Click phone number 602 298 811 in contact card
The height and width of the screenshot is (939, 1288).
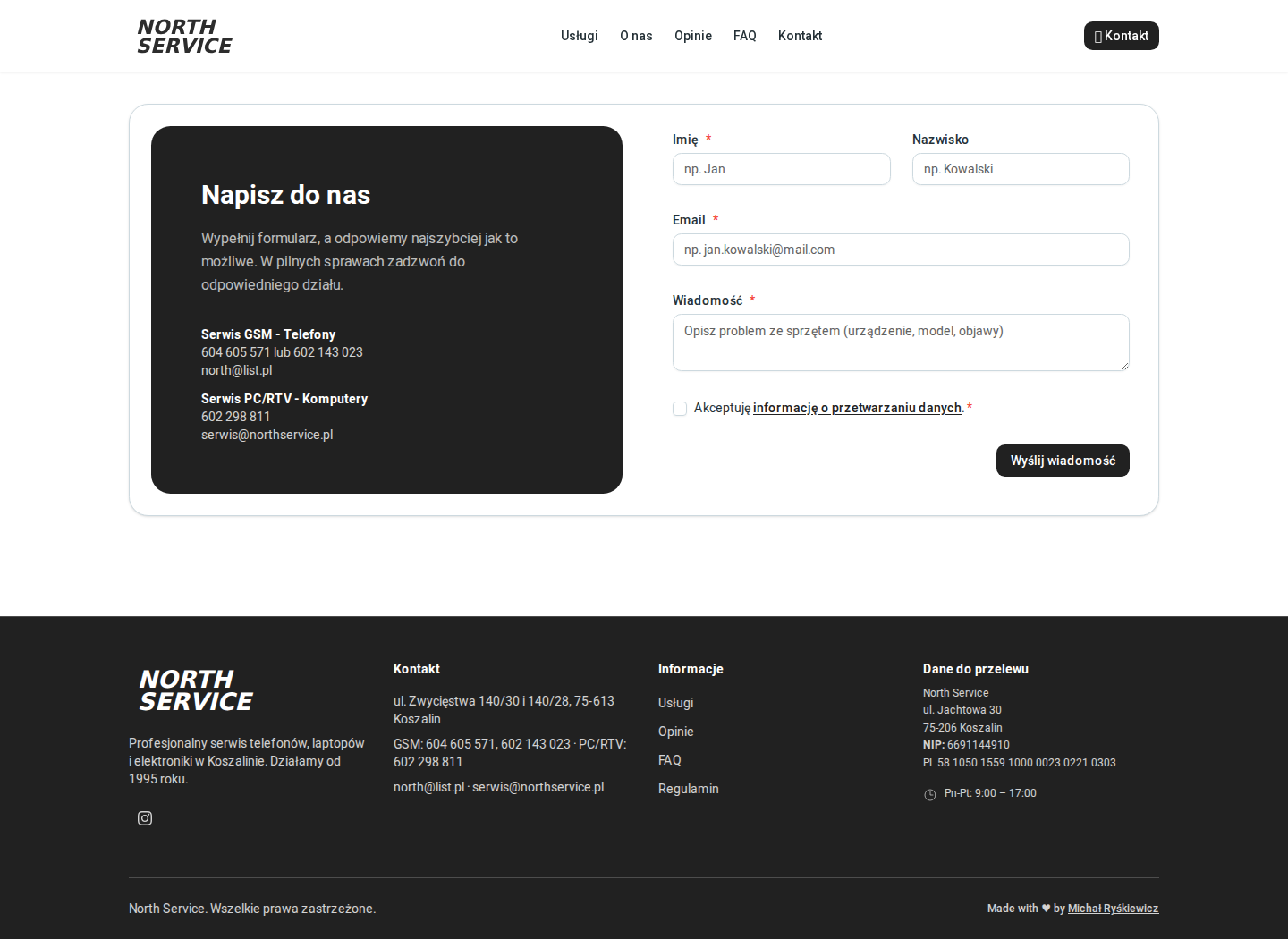click(236, 417)
